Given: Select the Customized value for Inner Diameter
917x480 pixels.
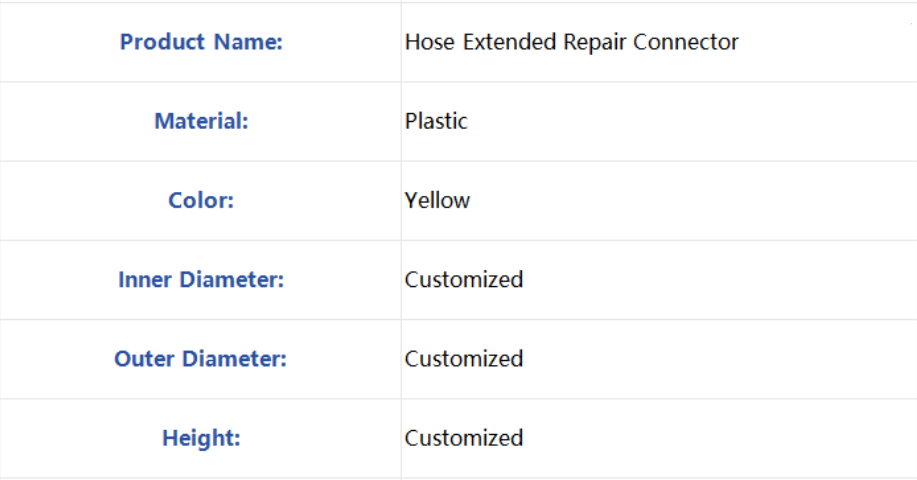Looking at the screenshot, I should pyautogui.click(x=464, y=280).
